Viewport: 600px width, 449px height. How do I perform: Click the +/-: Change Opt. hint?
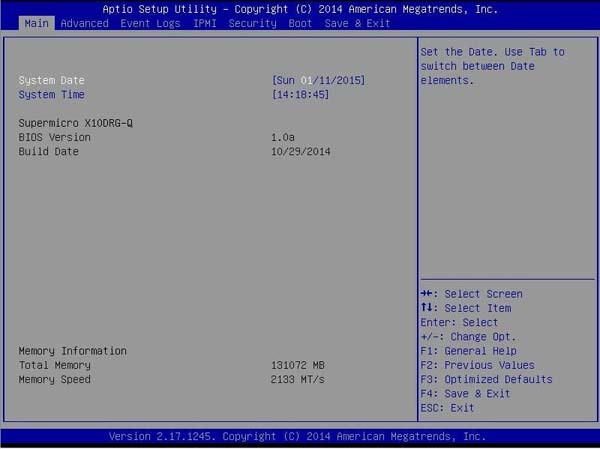468,337
